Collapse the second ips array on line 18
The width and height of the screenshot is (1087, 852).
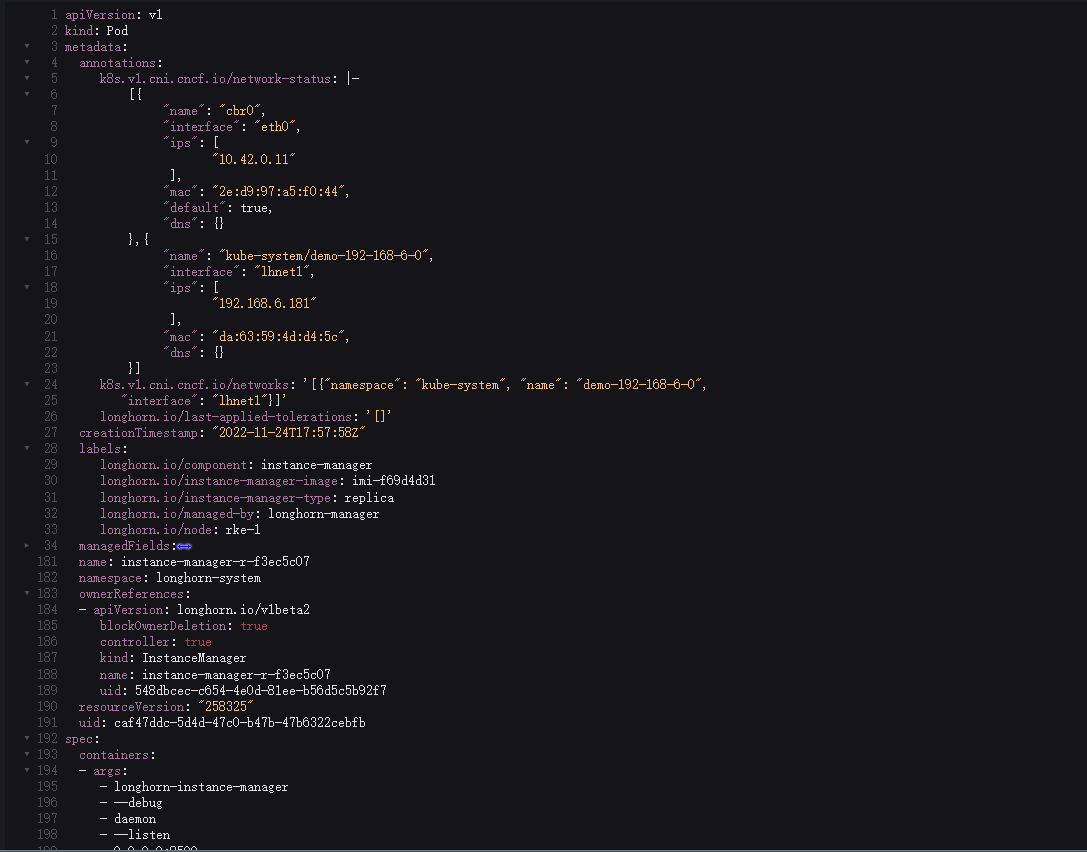pos(28,287)
